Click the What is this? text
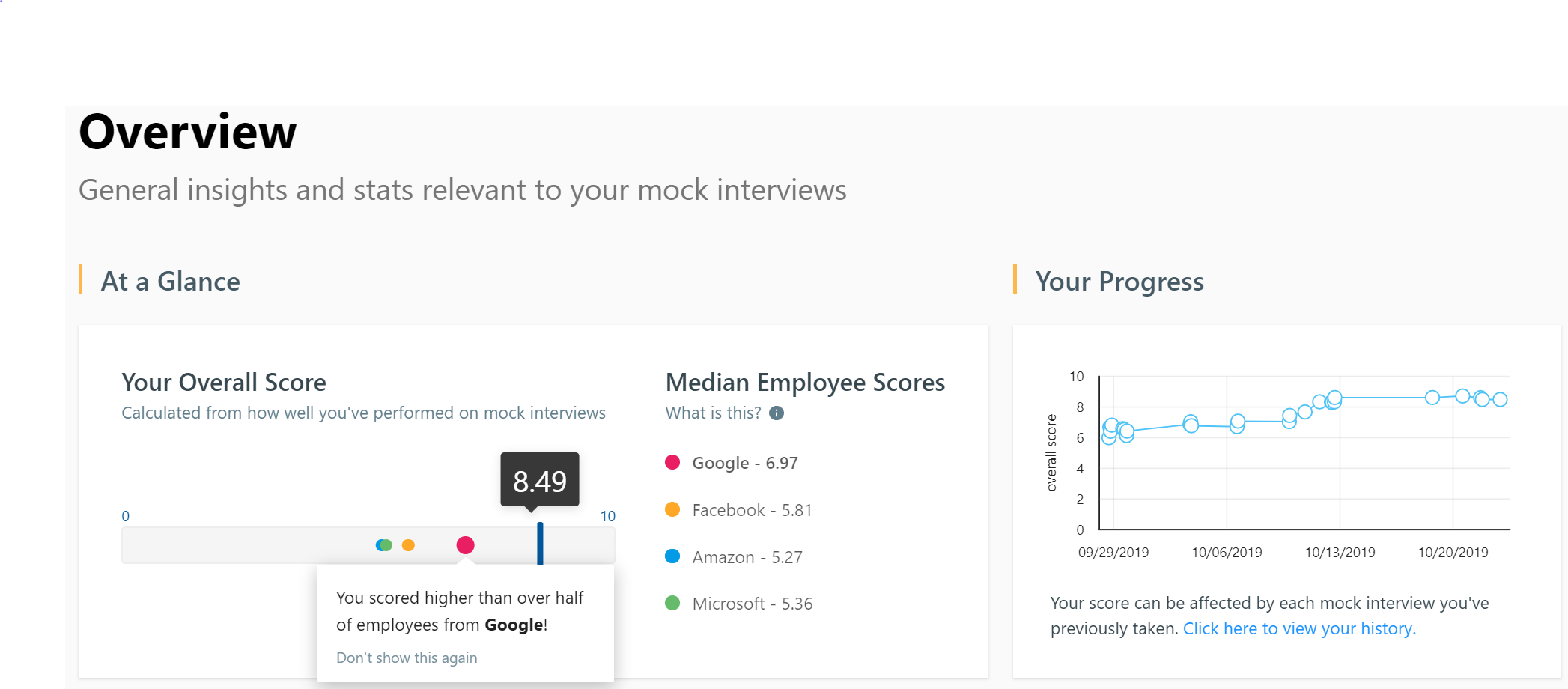This screenshot has height=689, width=1568. tap(713, 413)
